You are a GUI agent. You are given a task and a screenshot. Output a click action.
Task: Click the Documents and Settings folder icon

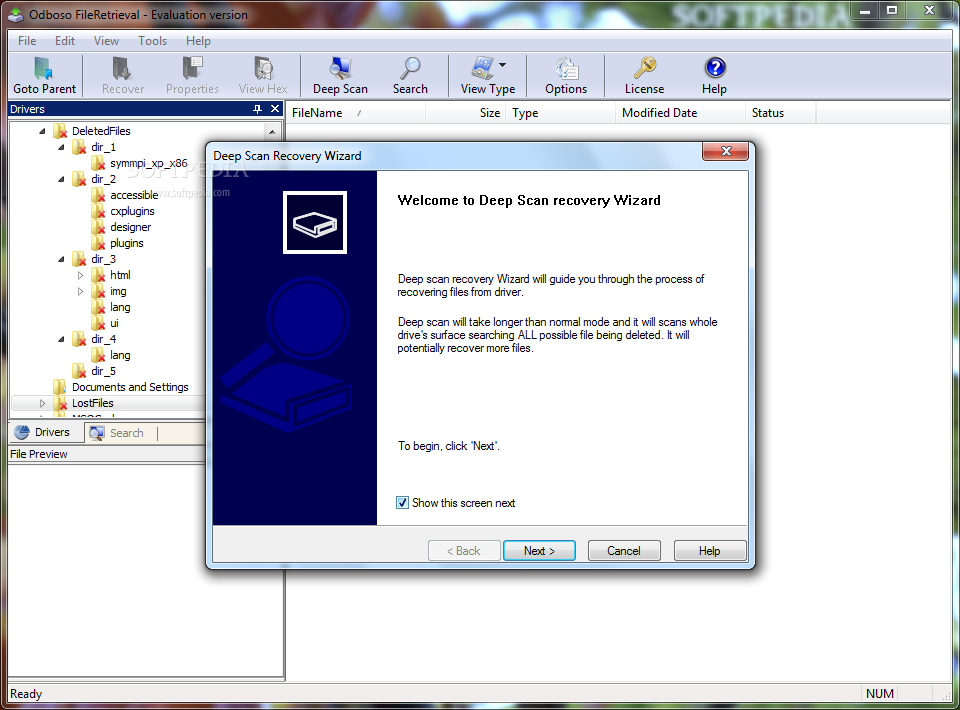tap(59, 387)
